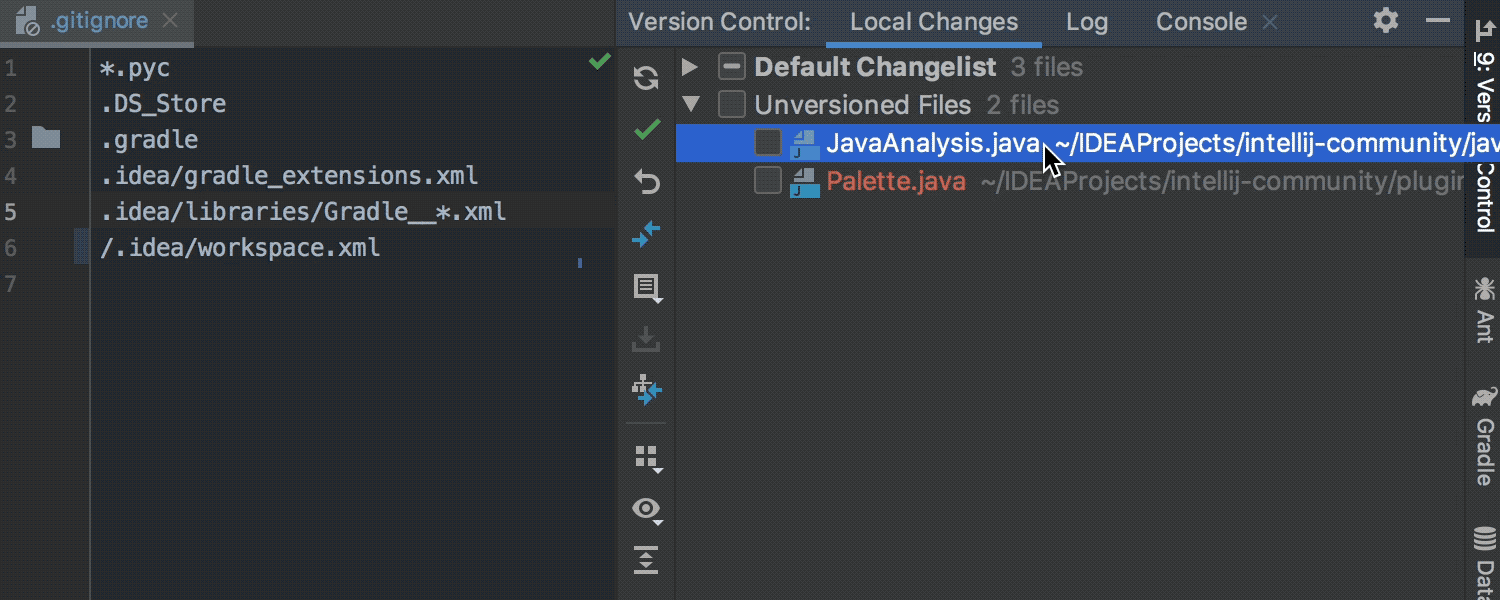Select Palette.java in Unversioned Files
This screenshot has height=600, width=1500.
[x=896, y=181]
